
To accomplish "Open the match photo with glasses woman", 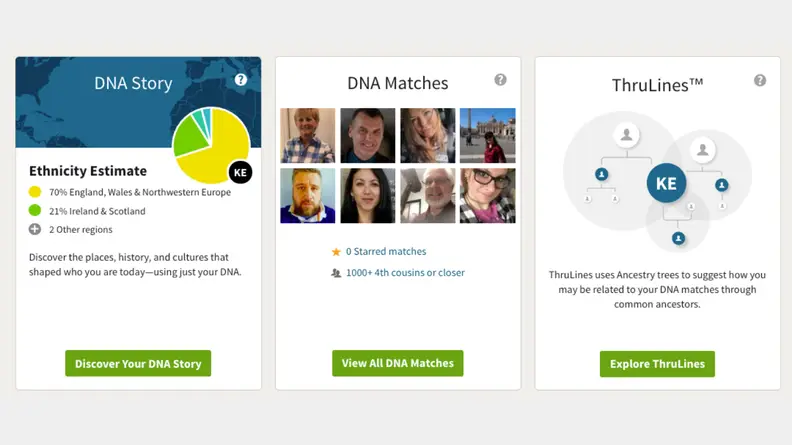I will (487, 195).
